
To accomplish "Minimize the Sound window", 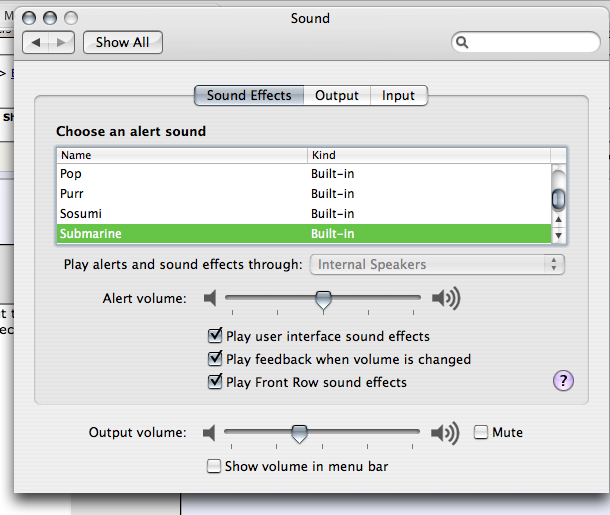I will [x=50, y=18].
